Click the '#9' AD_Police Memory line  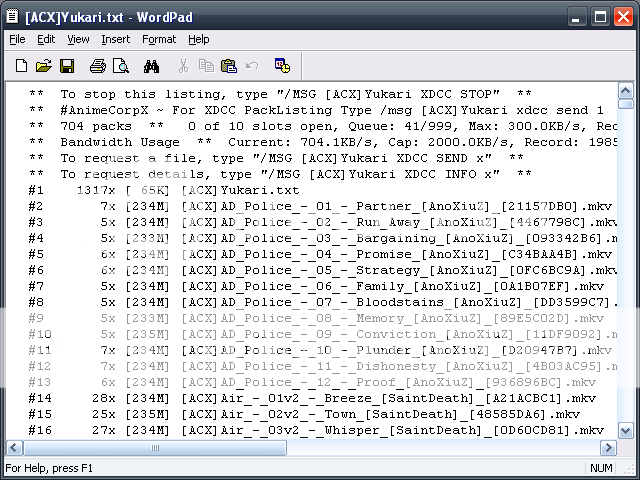click(x=316, y=318)
